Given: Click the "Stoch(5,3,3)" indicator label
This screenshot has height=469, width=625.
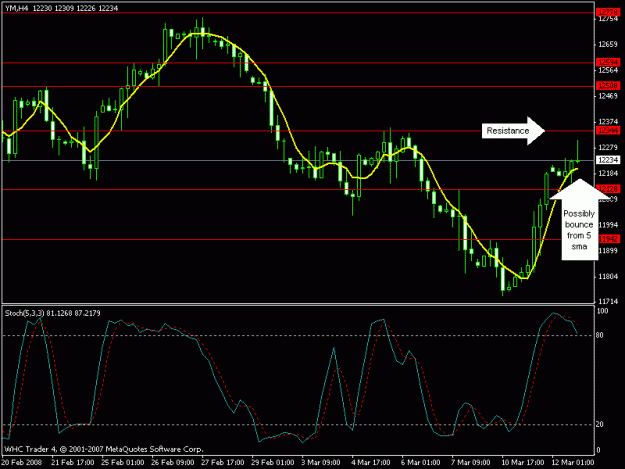Looking at the screenshot, I should pos(24,314).
